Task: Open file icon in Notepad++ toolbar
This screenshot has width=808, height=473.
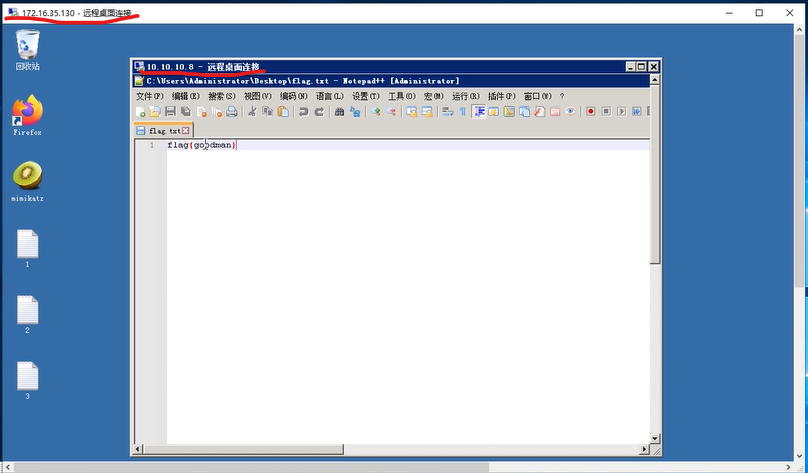Action: coord(155,111)
